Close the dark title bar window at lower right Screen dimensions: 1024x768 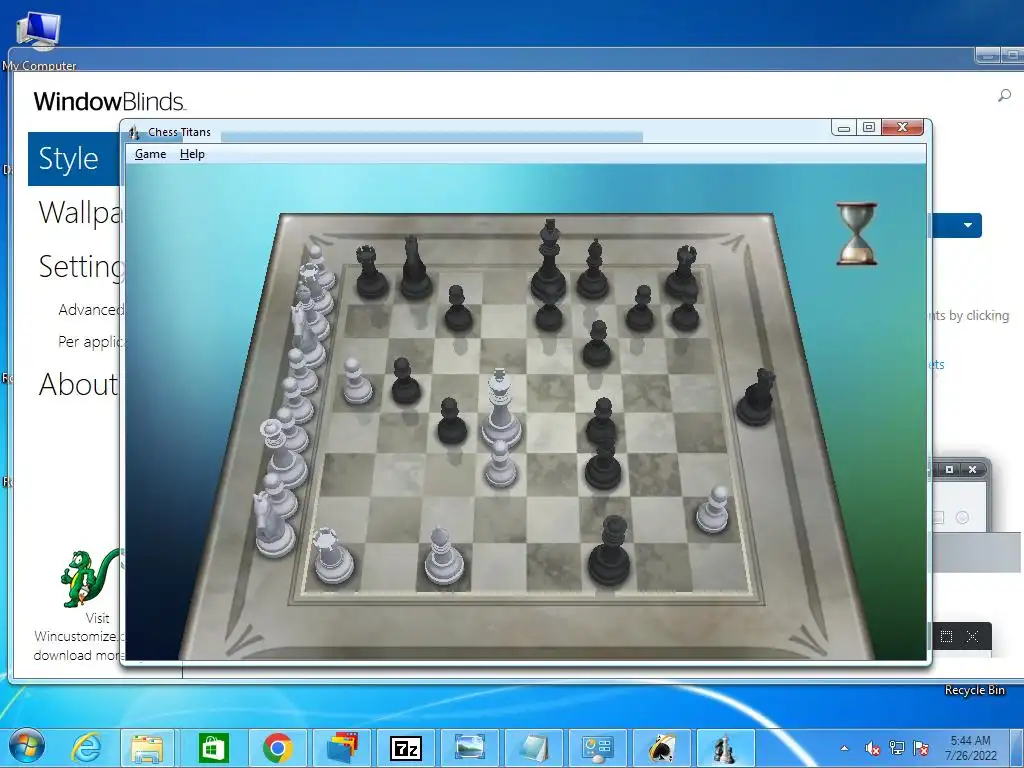[972, 636]
